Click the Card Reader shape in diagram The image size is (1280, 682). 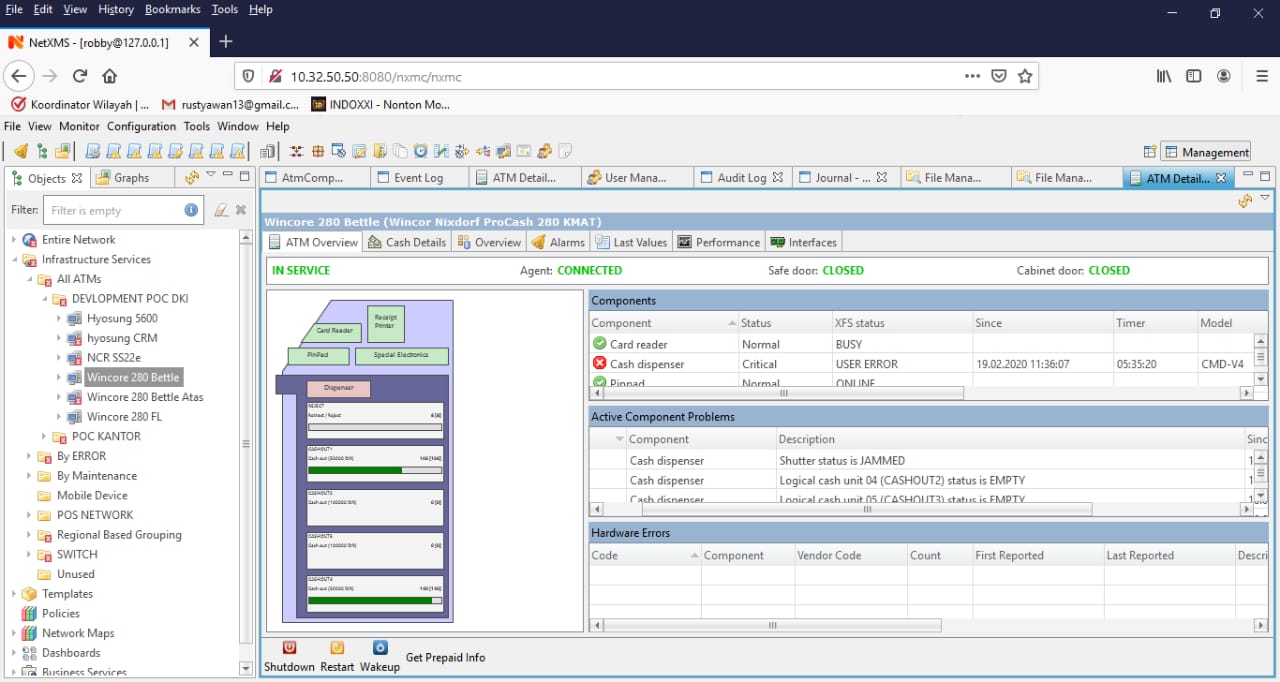point(334,330)
